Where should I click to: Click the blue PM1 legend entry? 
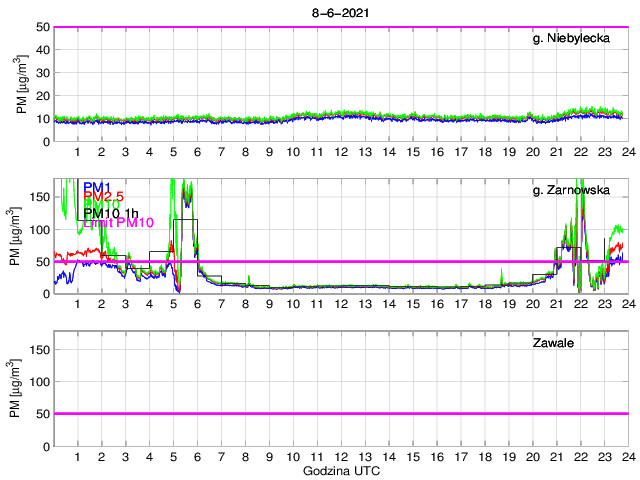pos(97,187)
